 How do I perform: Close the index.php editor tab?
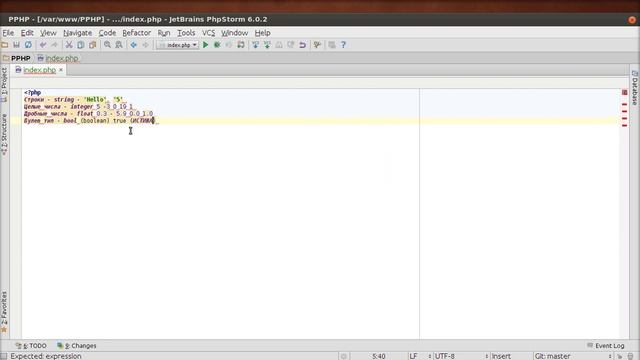pyautogui.click(x=61, y=70)
